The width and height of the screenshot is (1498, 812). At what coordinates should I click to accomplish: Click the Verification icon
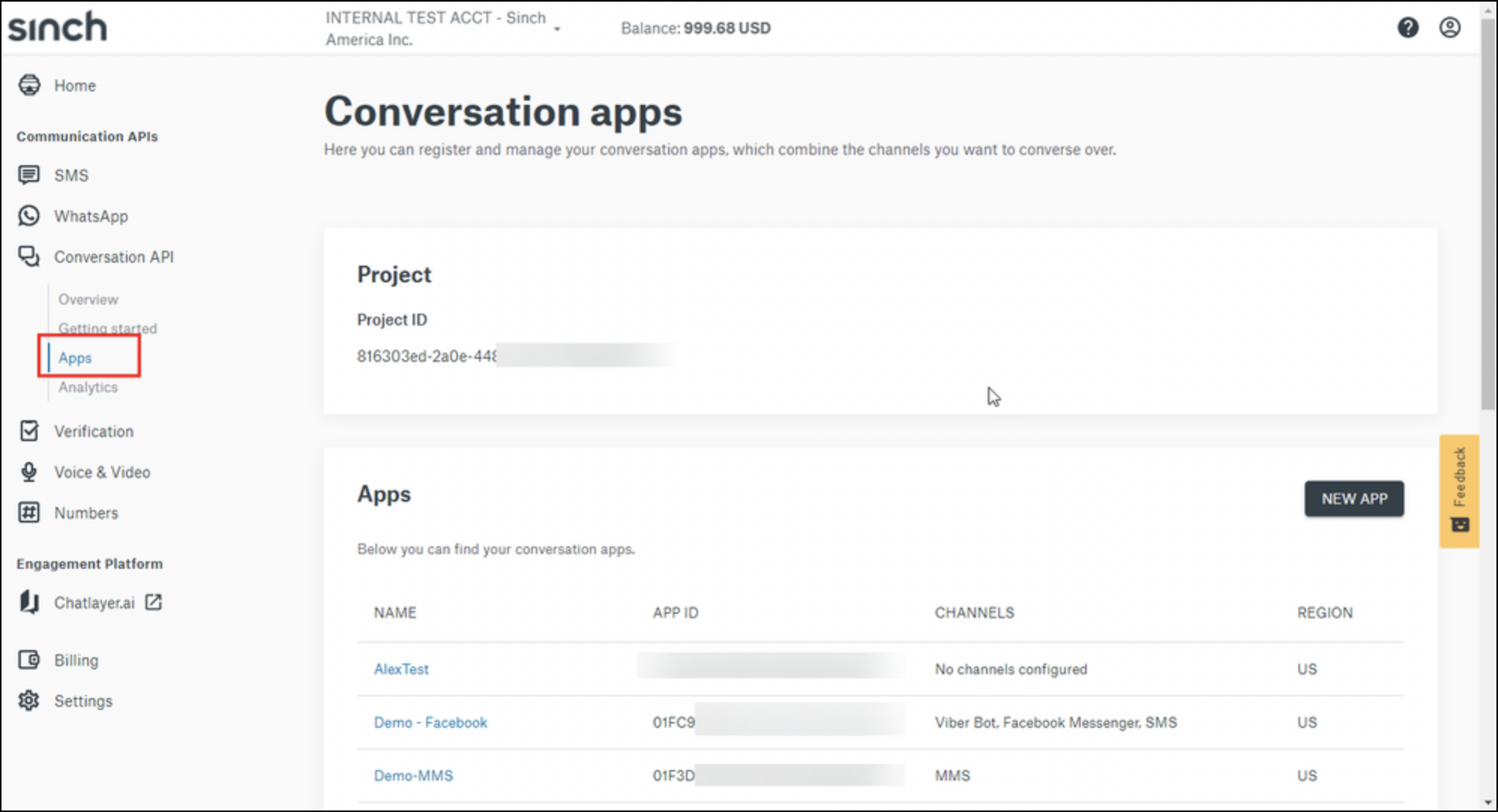pyautogui.click(x=28, y=430)
